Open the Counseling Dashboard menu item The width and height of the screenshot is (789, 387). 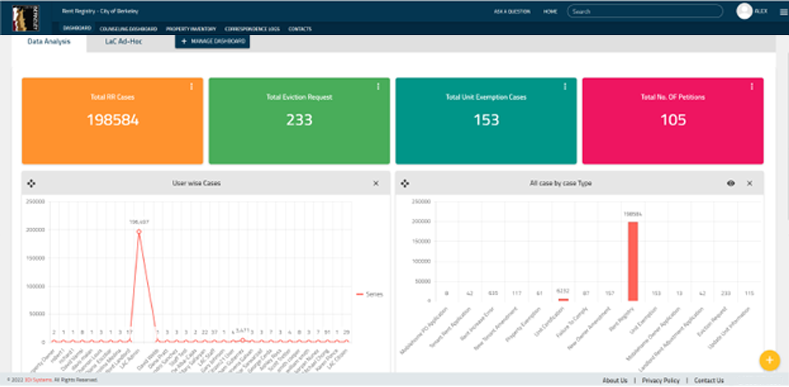pyautogui.click(x=128, y=29)
